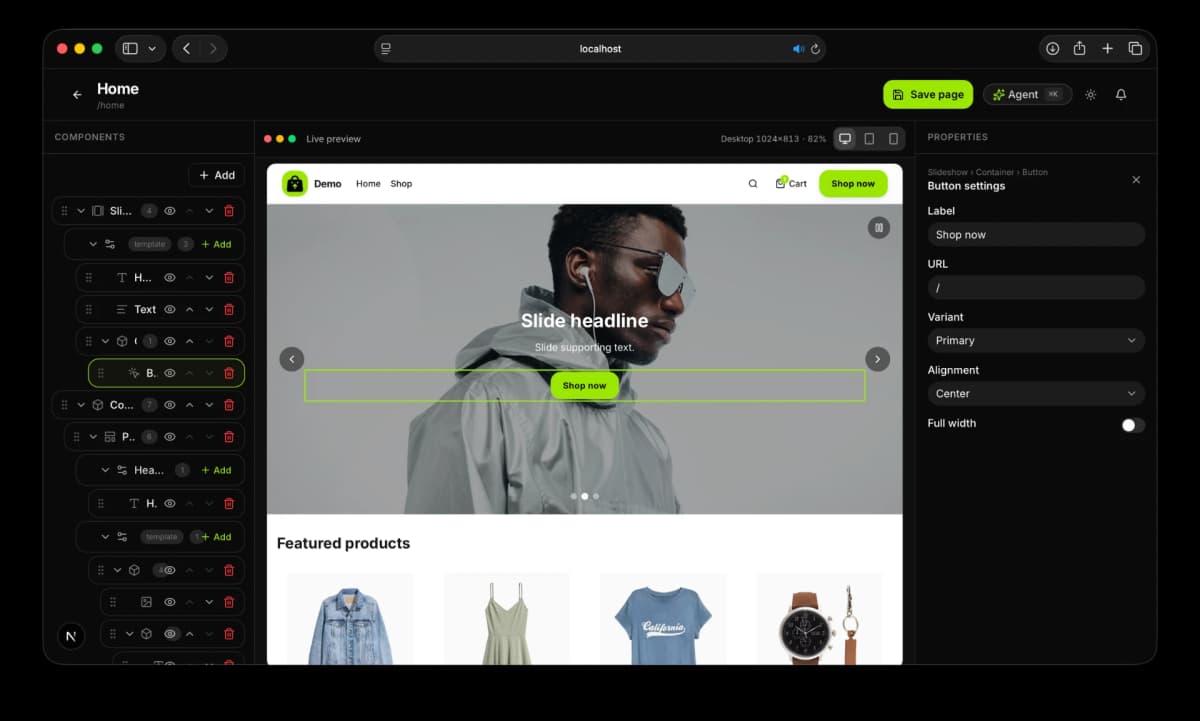1200x721 pixels.
Task: Click the search icon in the store header
Action: tap(753, 184)
